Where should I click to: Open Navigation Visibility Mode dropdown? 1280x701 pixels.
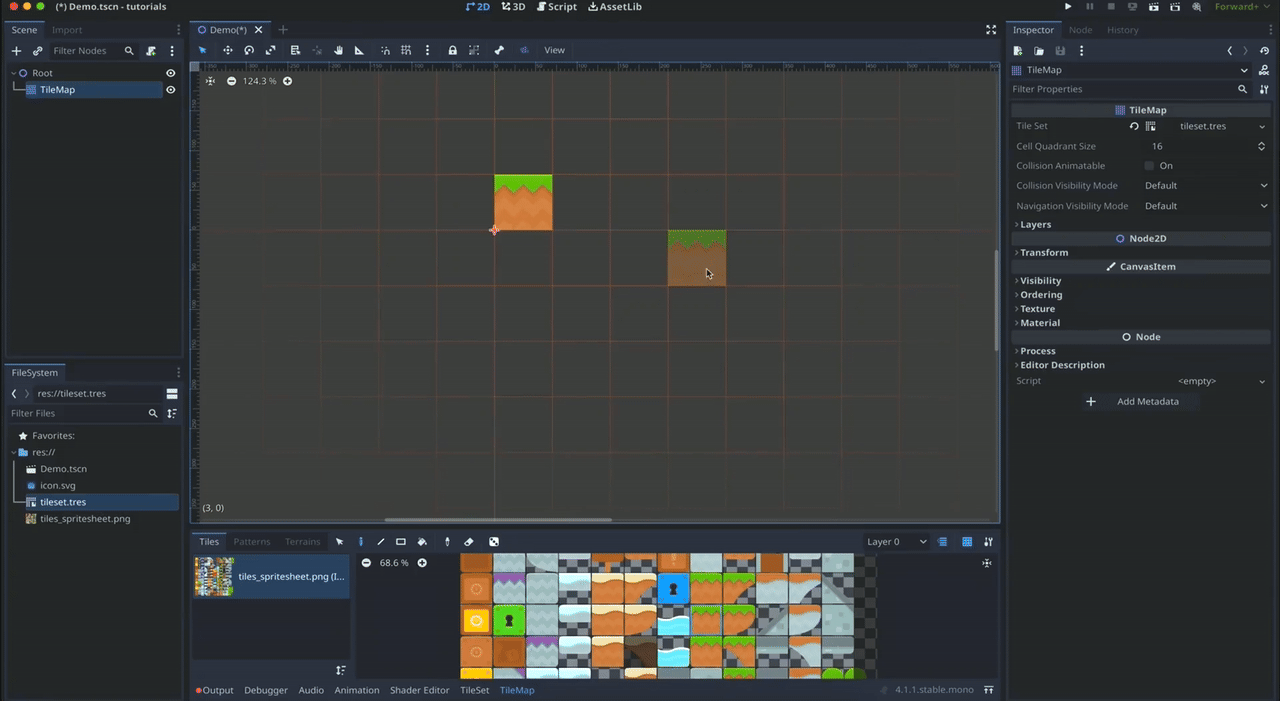pos(1206,206)
